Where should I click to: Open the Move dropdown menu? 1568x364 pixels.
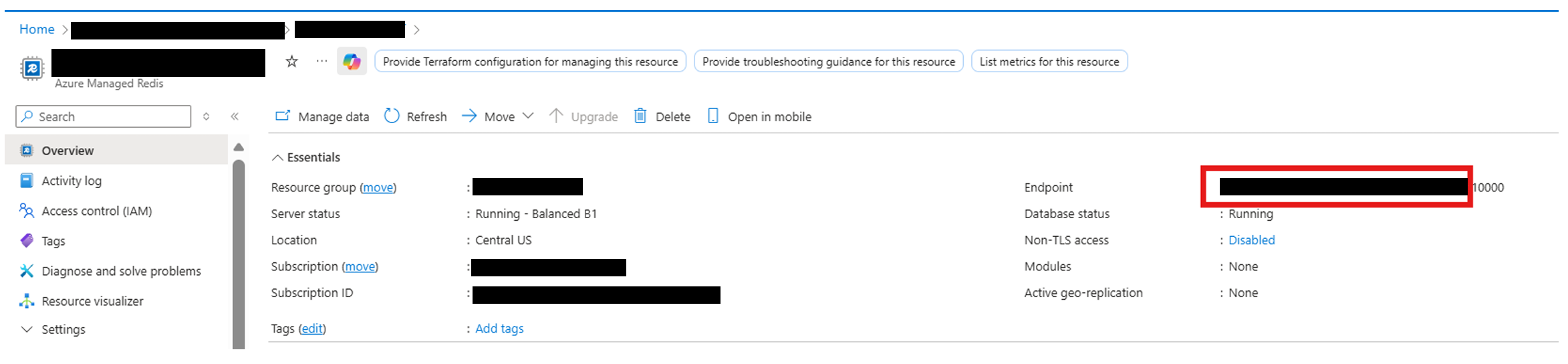click(x=528, y=116)
